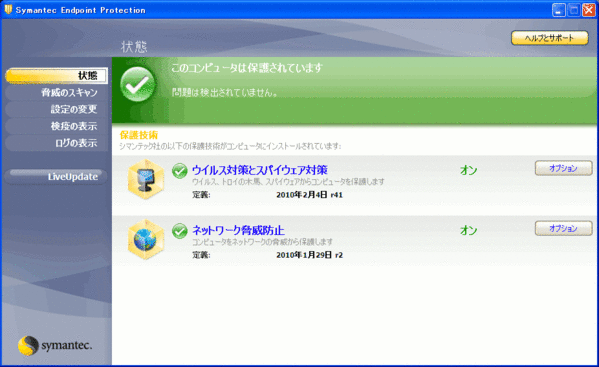The width and height of the screenshot is (599, 367).
Task: Run LiveUpdate from the sidebar
Action: click(x=56, y=177)
